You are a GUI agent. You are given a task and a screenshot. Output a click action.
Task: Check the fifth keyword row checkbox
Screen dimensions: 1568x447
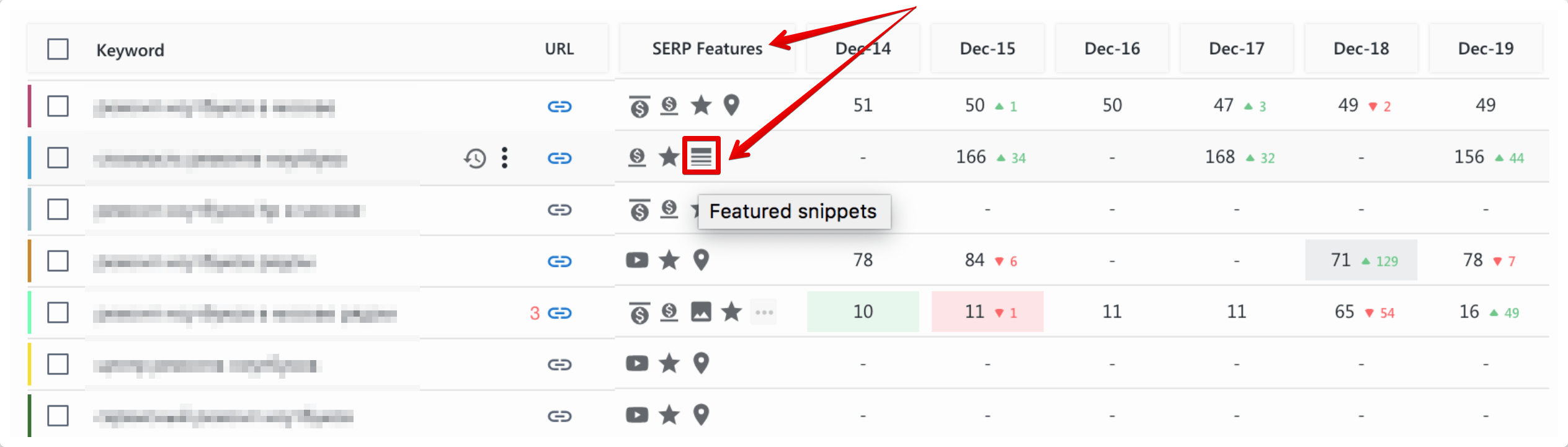point(58,312)
